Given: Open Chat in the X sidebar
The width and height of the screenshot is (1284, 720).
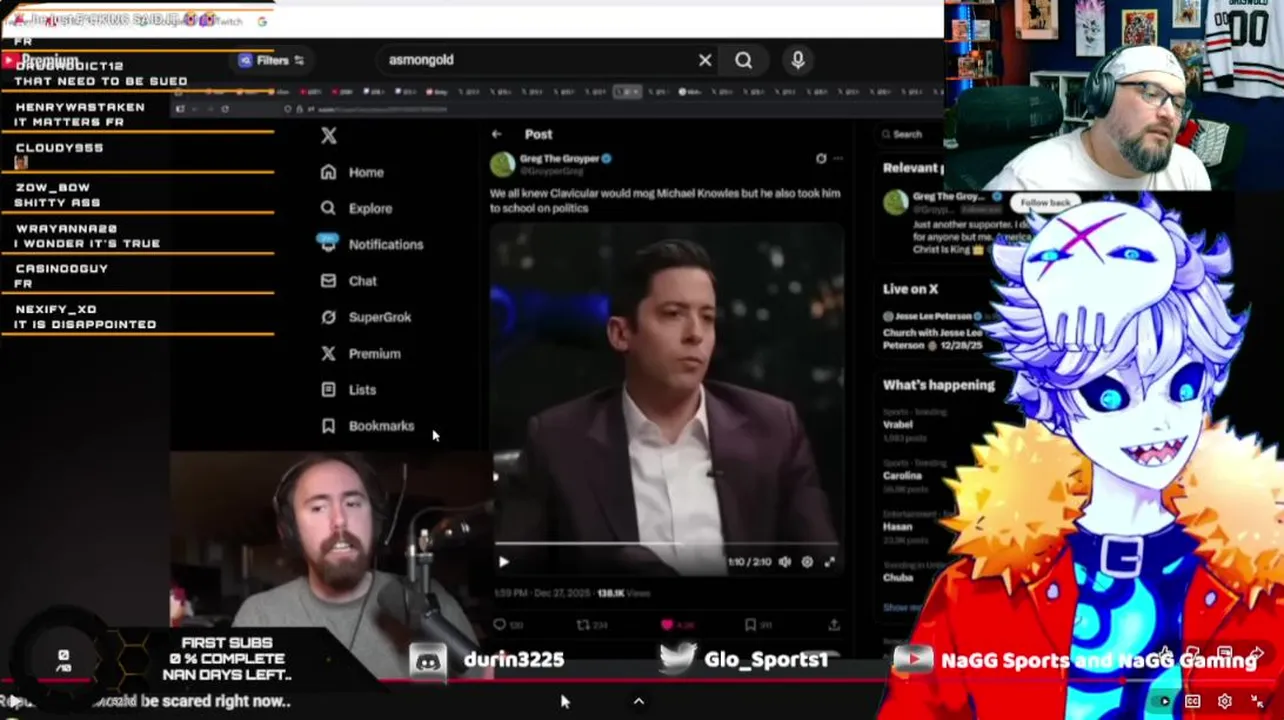Looking at the screenshot, I should [x=349, y=281].
